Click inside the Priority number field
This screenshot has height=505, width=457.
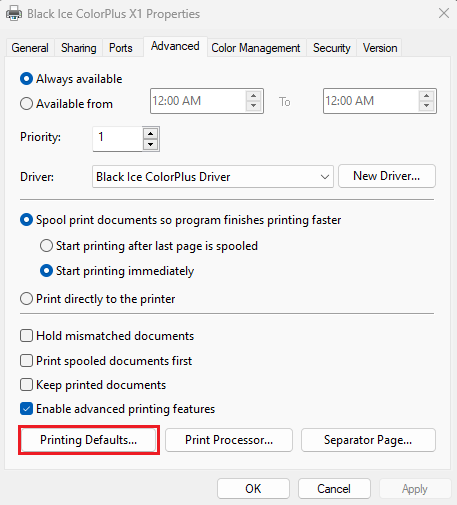tap(118, 139)
